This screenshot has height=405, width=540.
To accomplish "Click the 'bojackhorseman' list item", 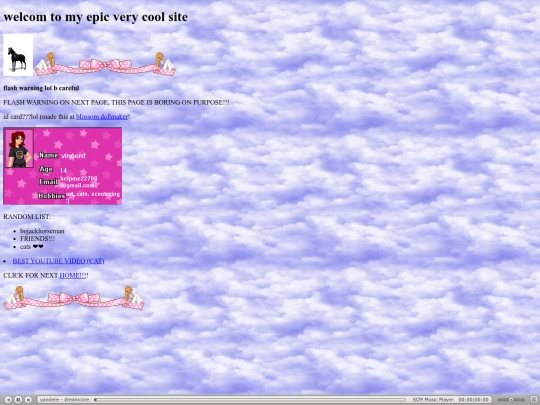I will [x=42, y=231].
